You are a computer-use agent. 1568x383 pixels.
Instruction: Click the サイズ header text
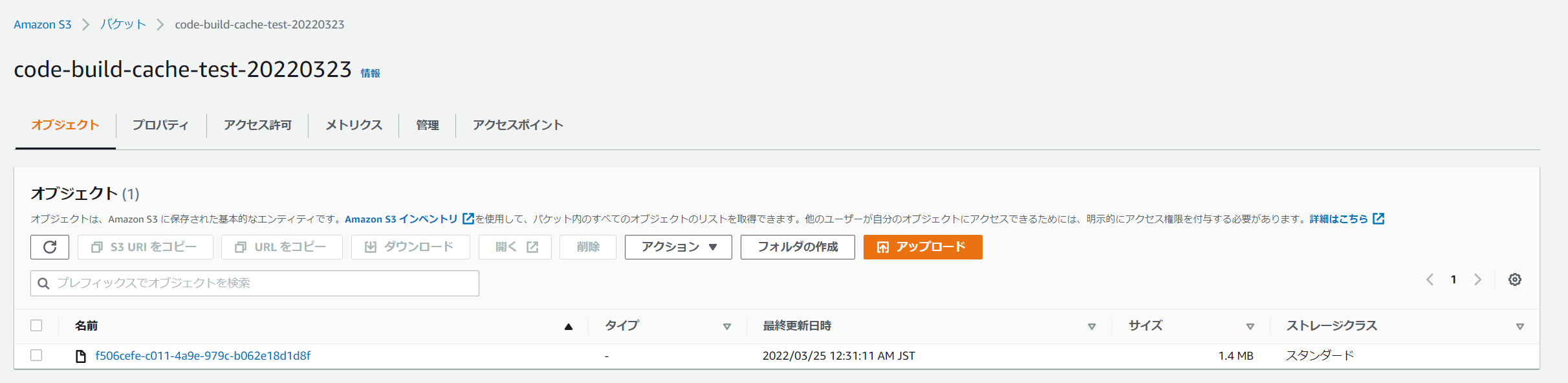(x=1146, y=325)
